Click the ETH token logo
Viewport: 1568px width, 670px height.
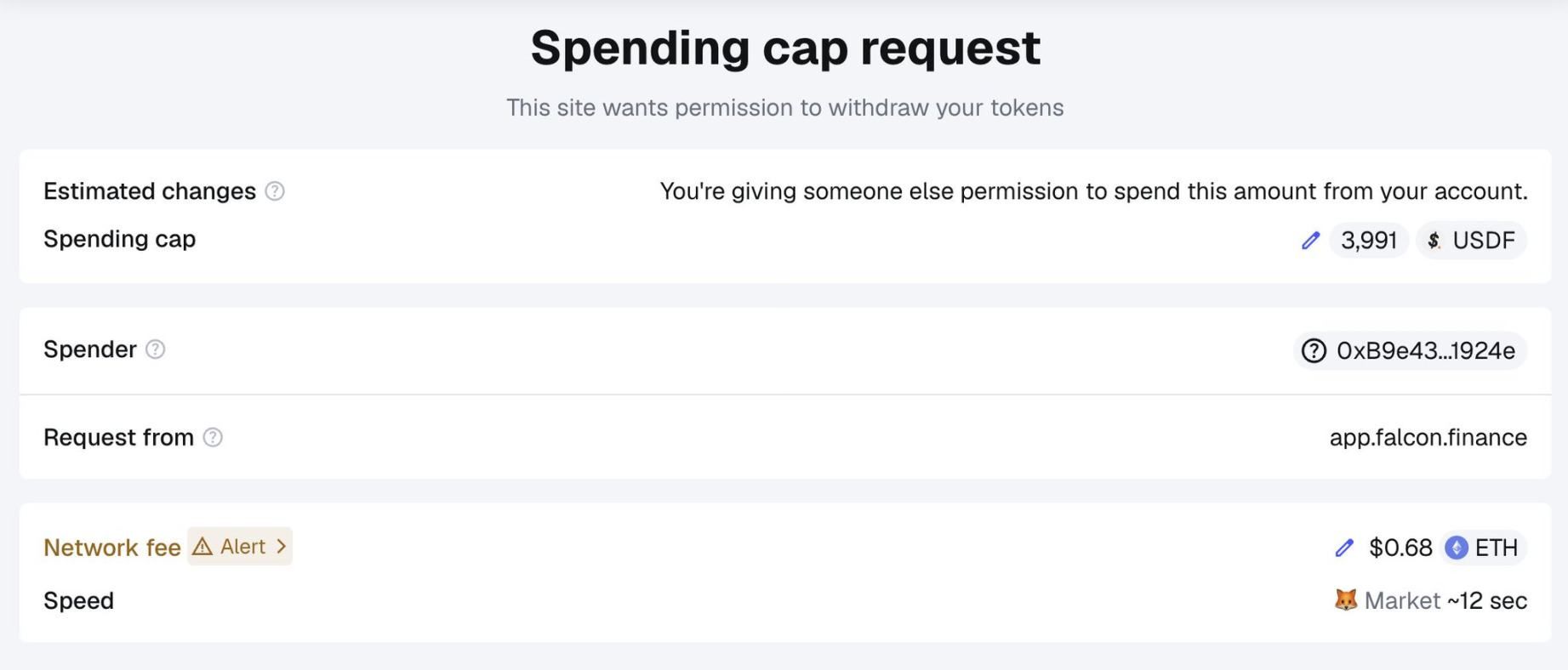pos(1457,548)
